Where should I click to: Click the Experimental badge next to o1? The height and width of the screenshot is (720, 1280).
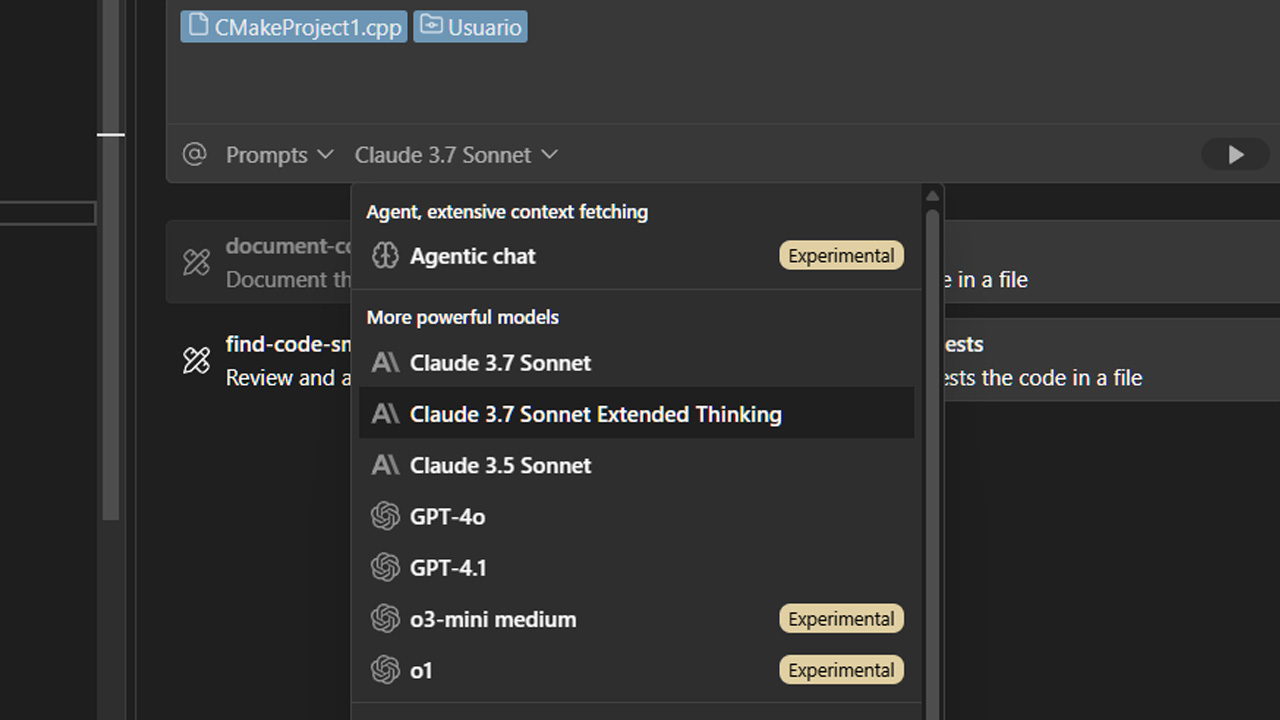pyautogui.click(x=841, y=670)
